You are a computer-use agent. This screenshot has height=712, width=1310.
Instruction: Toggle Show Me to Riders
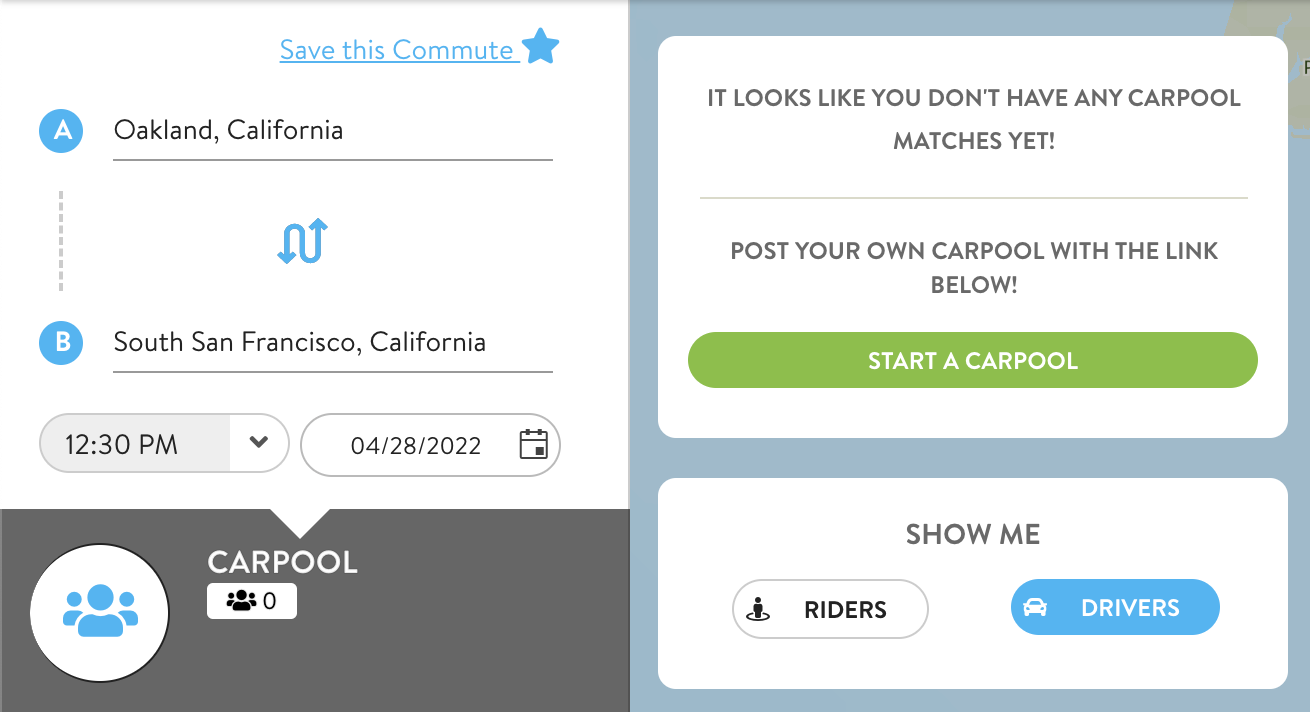830,609
